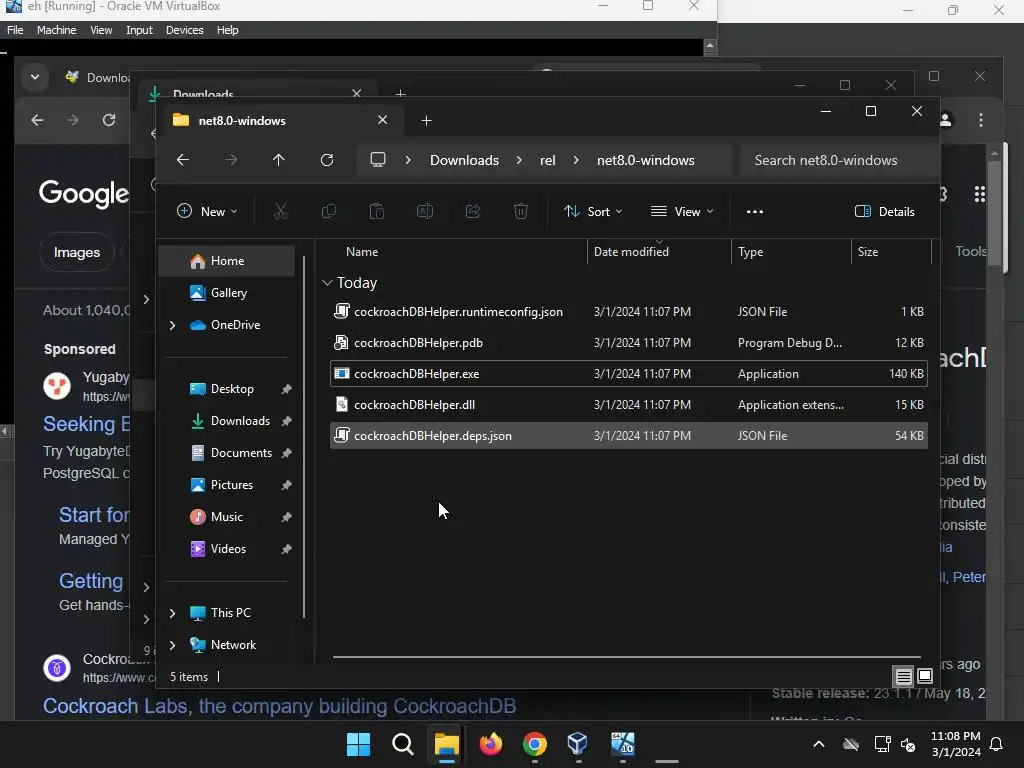Reload the page in the background browser

click(x=109, y=120)
